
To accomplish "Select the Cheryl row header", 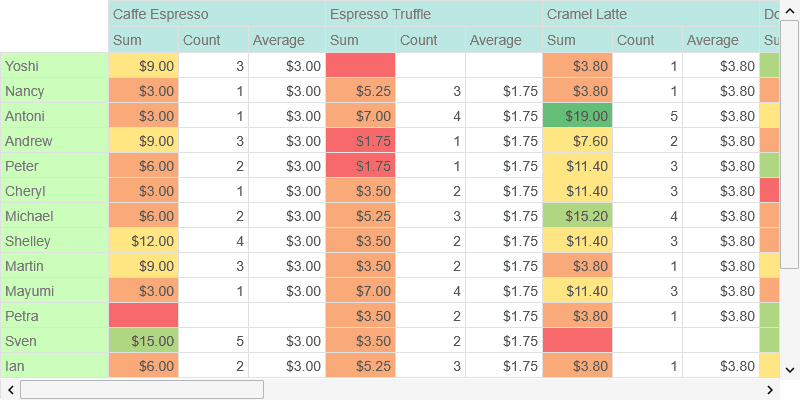I will [x=54, y=191].
